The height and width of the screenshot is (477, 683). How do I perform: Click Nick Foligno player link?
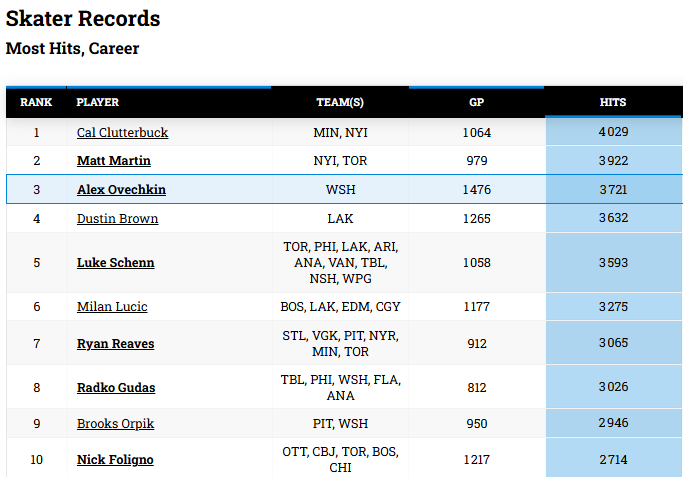pos(115,460)
